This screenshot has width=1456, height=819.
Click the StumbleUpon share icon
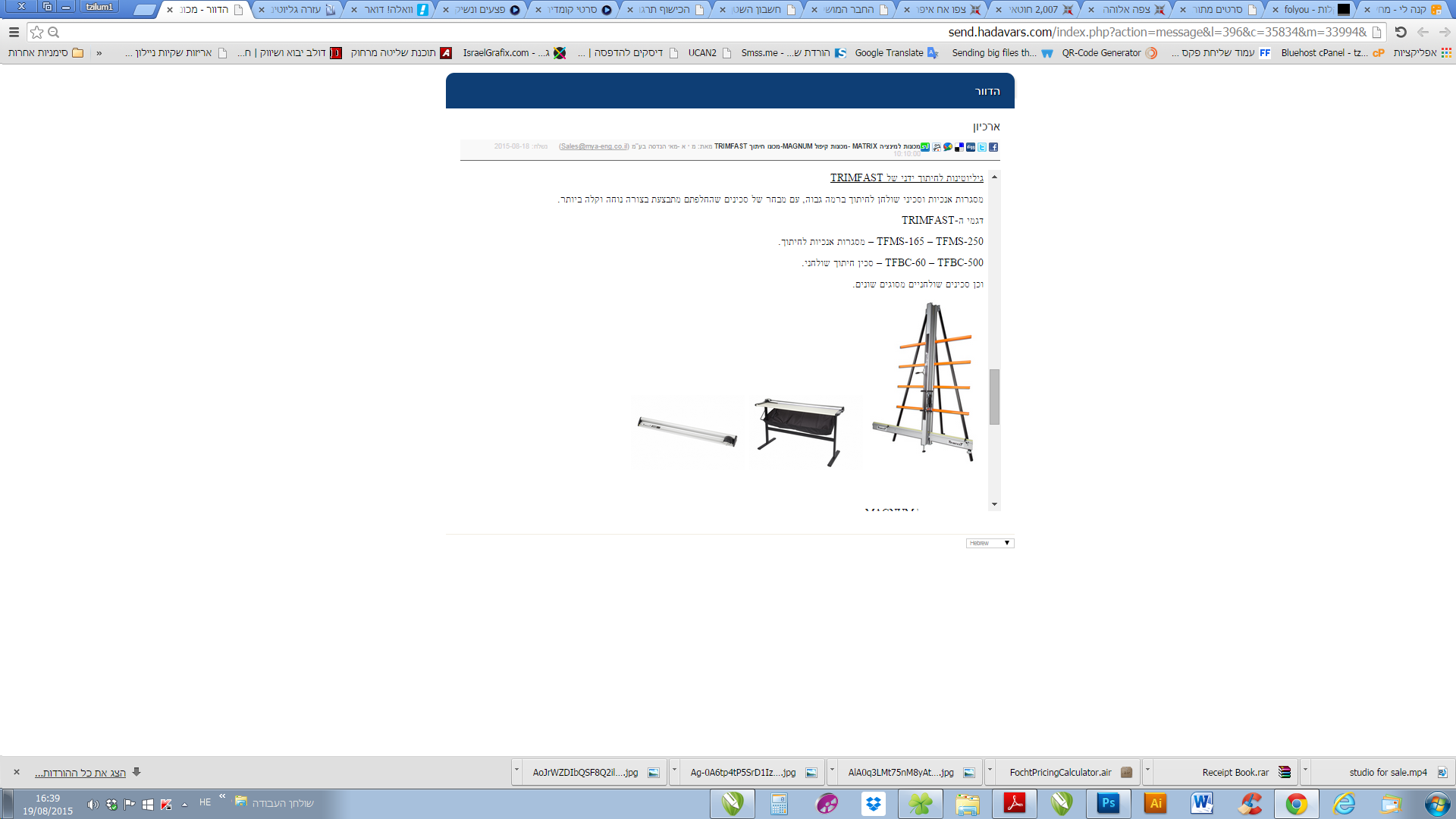[x=925, y=147]
